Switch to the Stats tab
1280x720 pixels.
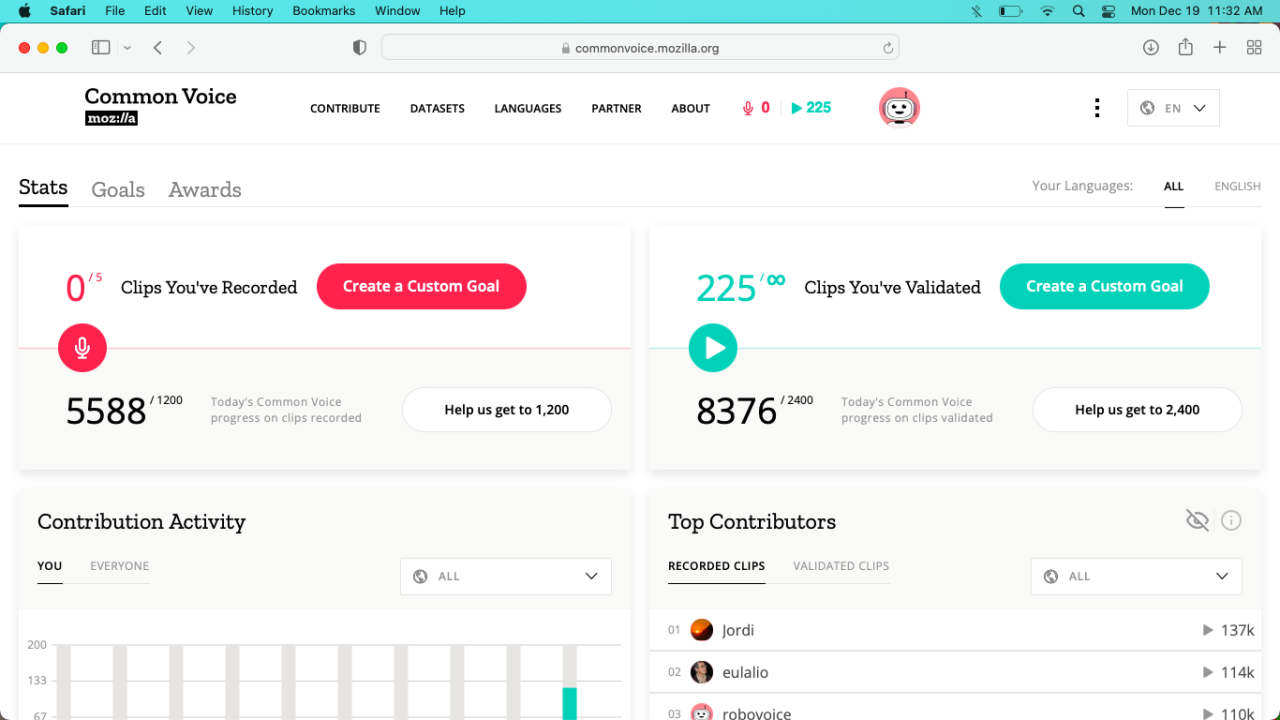coord(43,188)
